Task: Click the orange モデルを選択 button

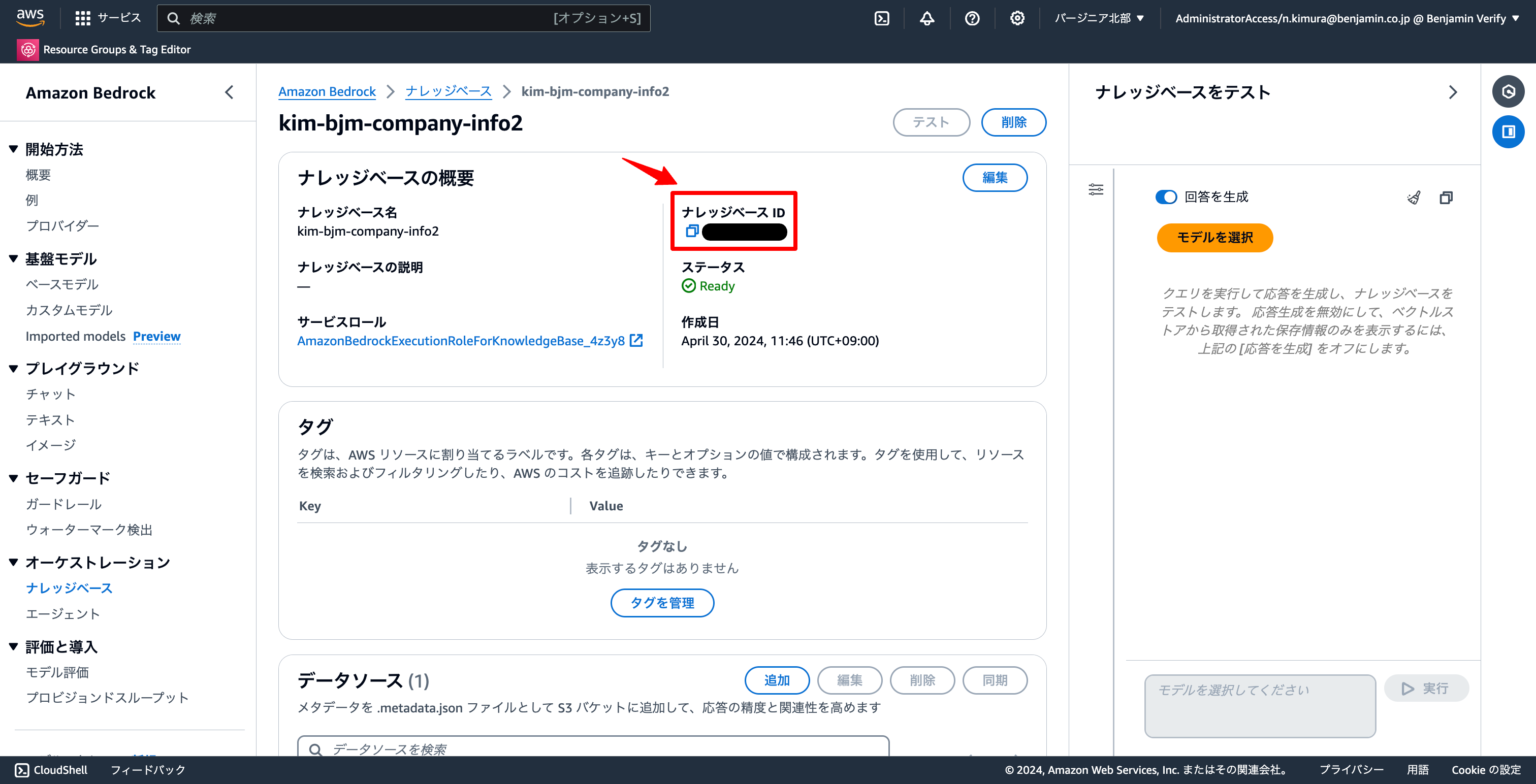Action: click(1214, 238)
